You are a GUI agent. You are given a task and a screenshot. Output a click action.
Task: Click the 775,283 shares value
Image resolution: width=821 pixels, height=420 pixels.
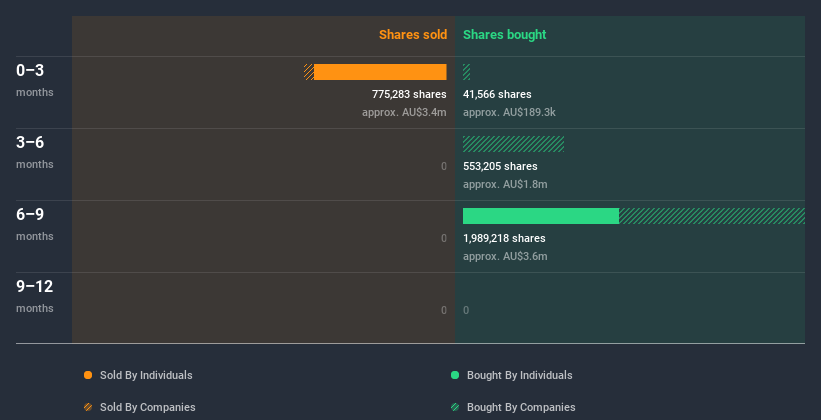click(x=409, y=94)
